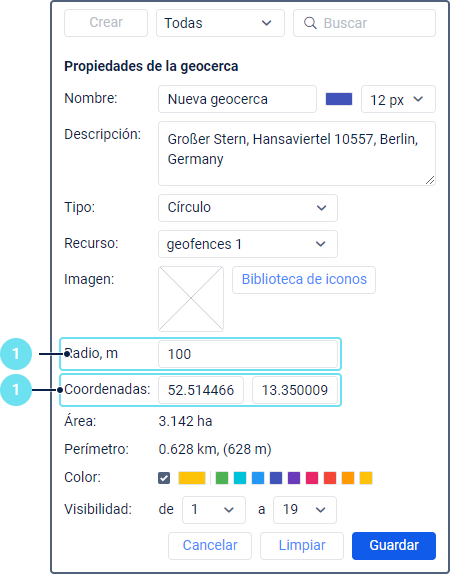The height and width of the screenshot is (574, 450).
Task: Open the visibility 'de 1' dropdown
Action: tap(214, 510)
